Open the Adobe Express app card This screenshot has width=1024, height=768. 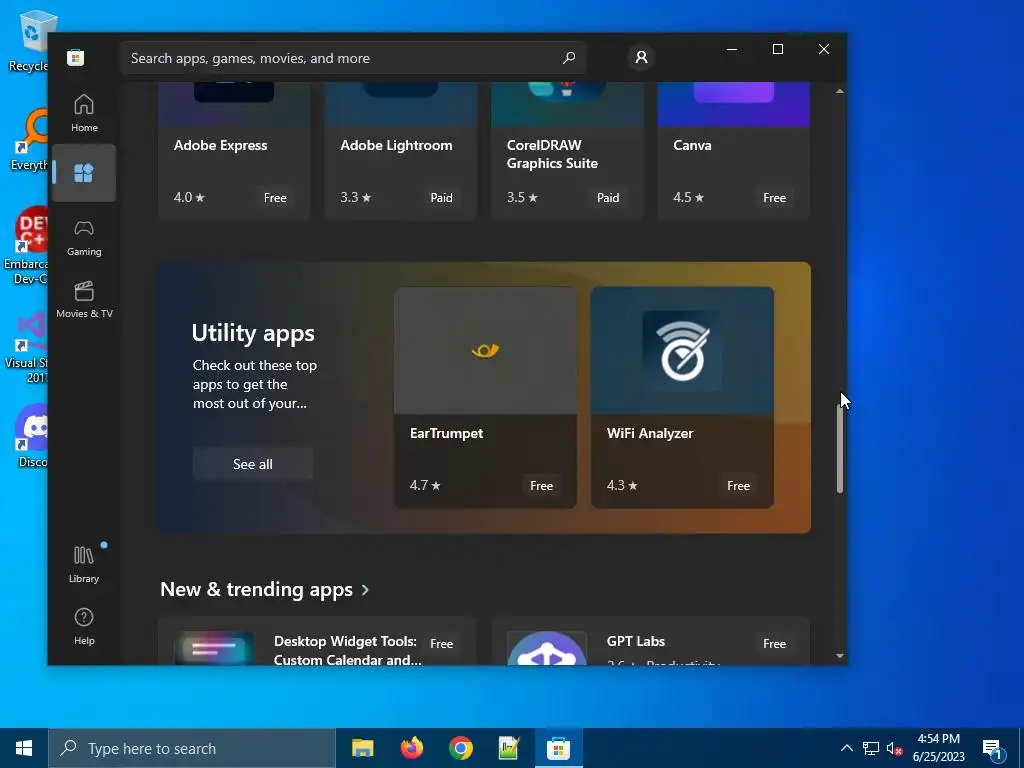coord(234,152)
